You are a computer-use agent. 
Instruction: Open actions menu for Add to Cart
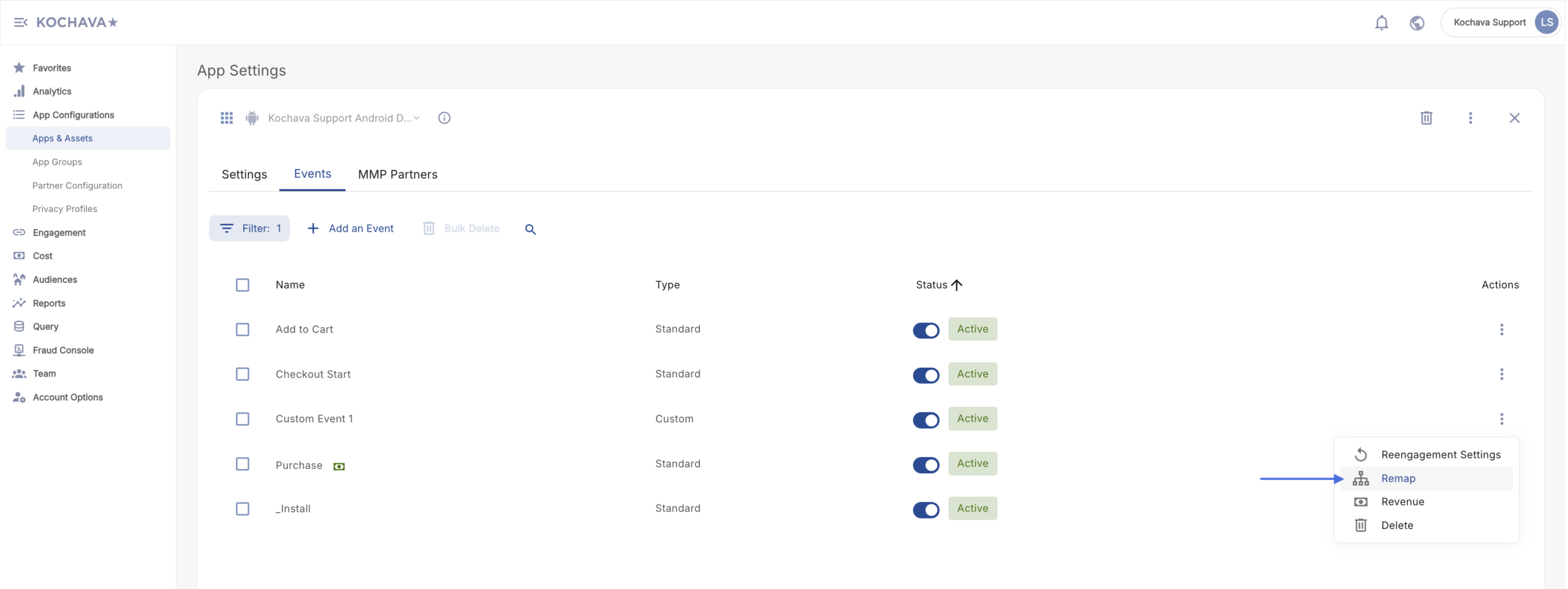[1501, 330]
